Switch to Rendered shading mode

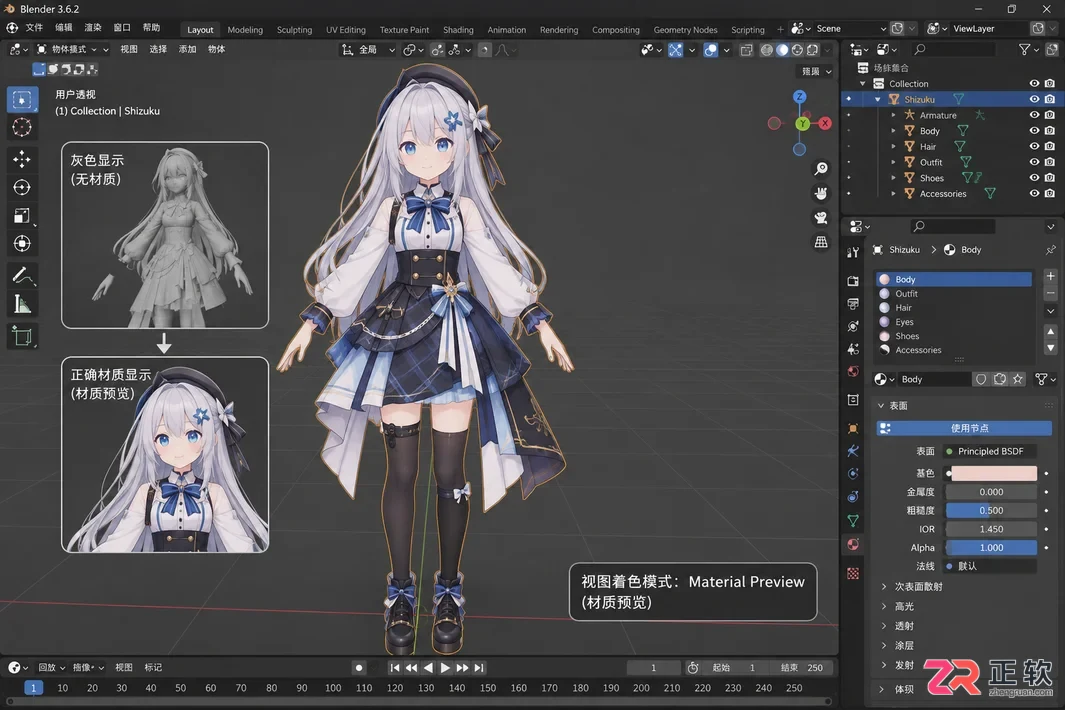click(x=812, y=50)
